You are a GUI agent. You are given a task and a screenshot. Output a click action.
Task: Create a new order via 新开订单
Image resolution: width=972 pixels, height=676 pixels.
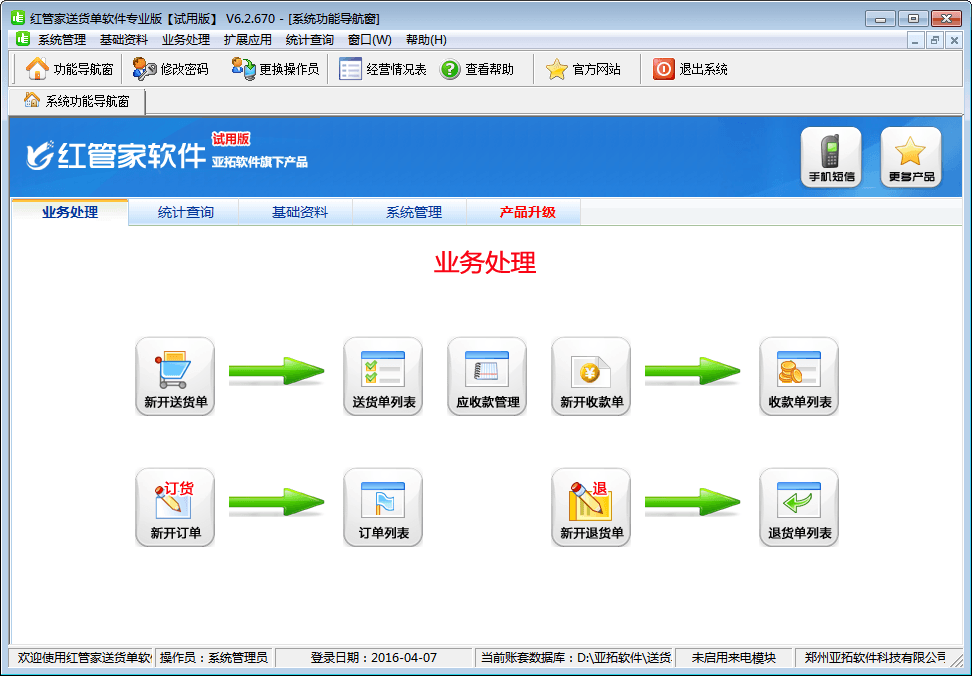click(175, 506)
